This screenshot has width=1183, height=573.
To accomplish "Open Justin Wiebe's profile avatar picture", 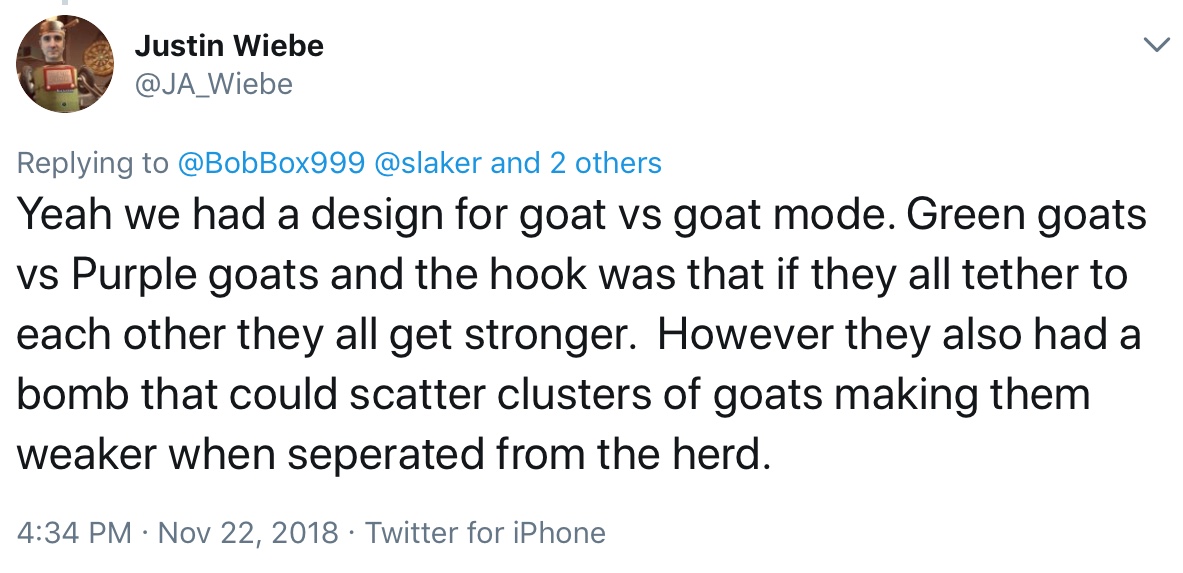I will (x=65, y=63).
